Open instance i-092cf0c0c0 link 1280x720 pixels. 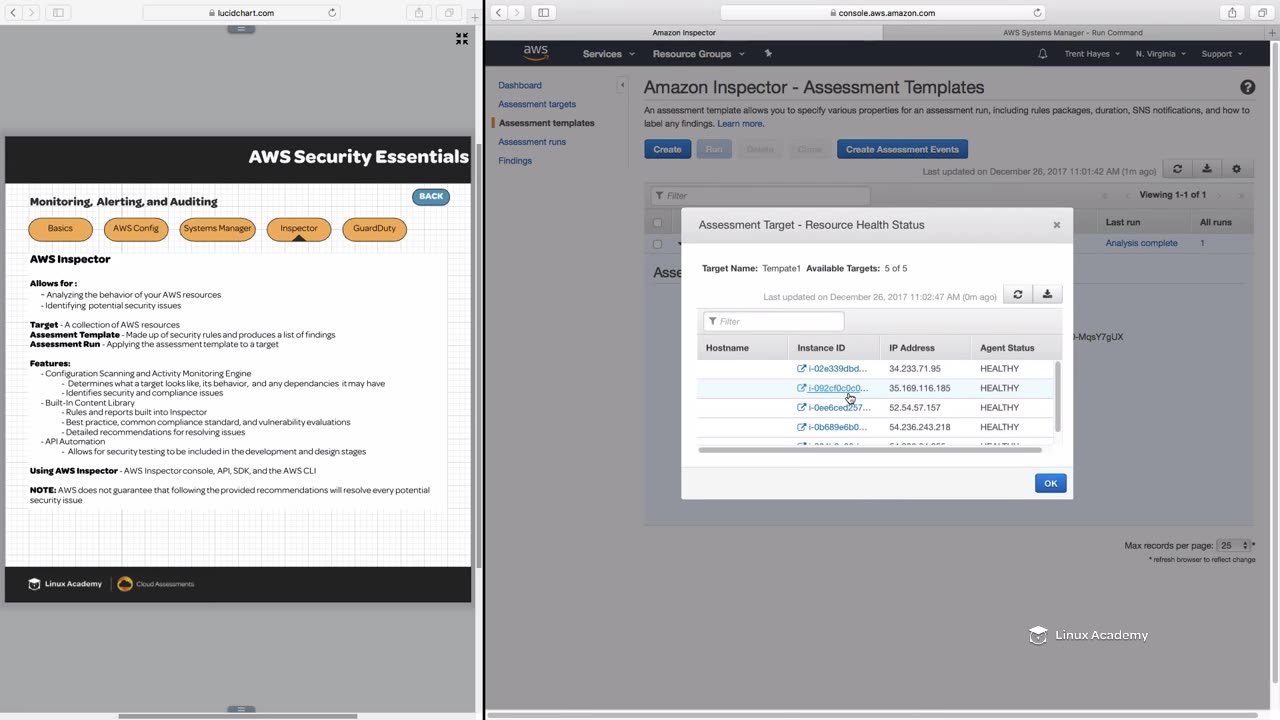pos(832,388)
